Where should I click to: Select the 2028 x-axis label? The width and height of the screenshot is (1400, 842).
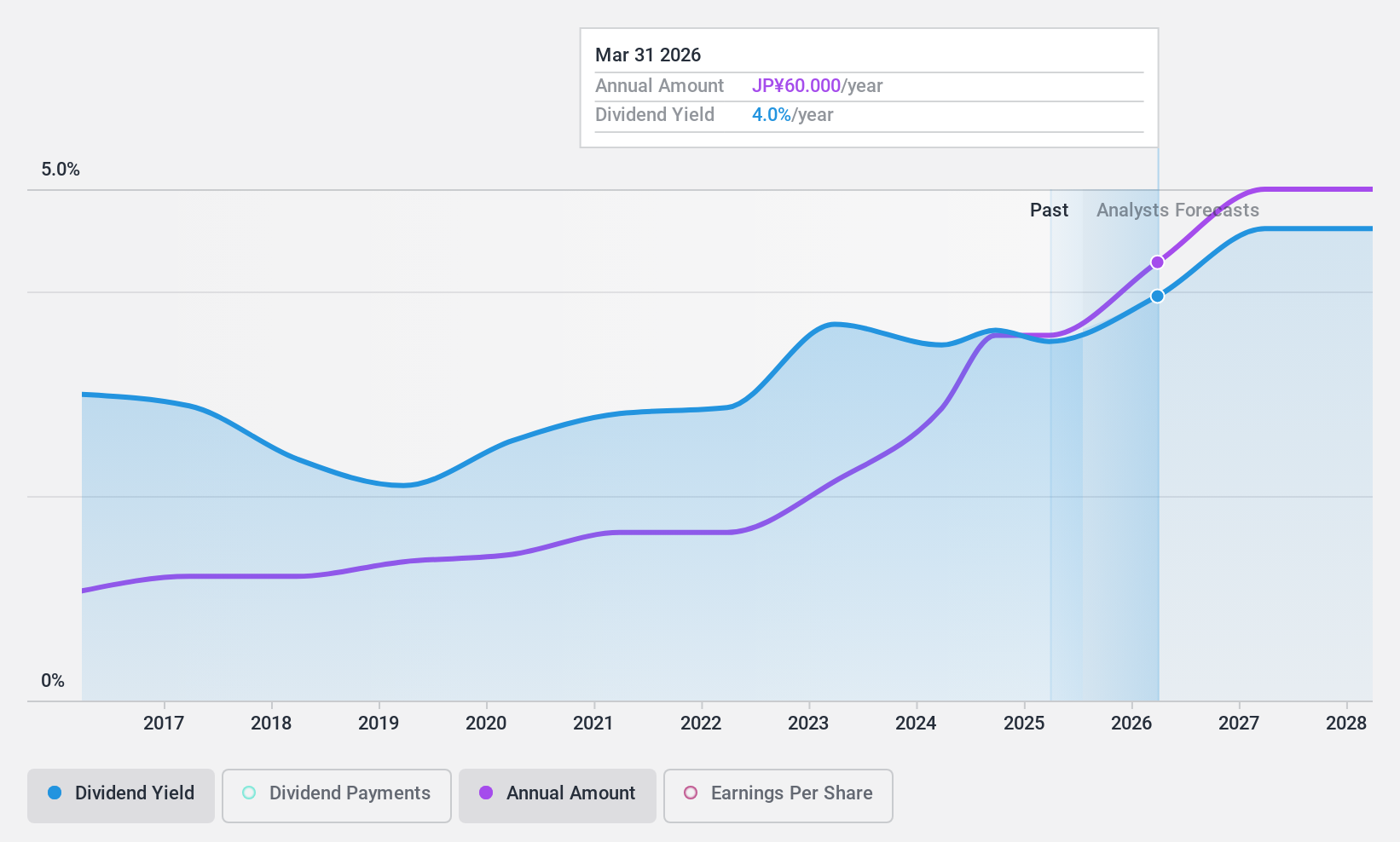click(1346, 723)
